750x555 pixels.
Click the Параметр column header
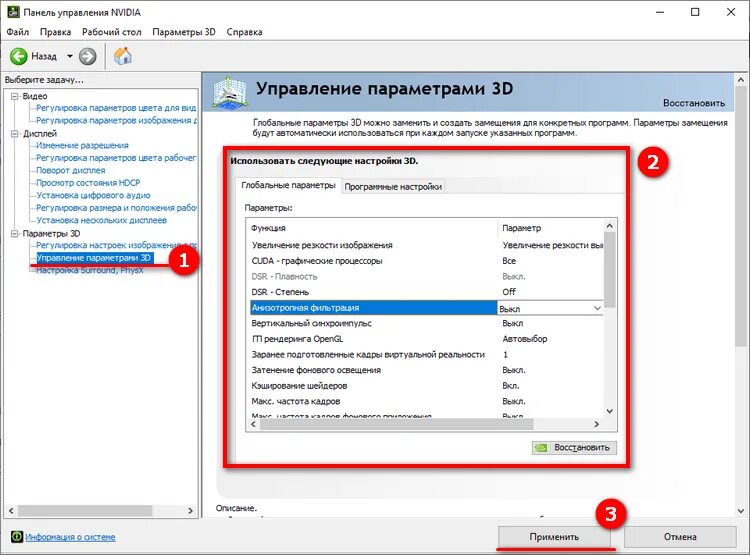(551, 228)
